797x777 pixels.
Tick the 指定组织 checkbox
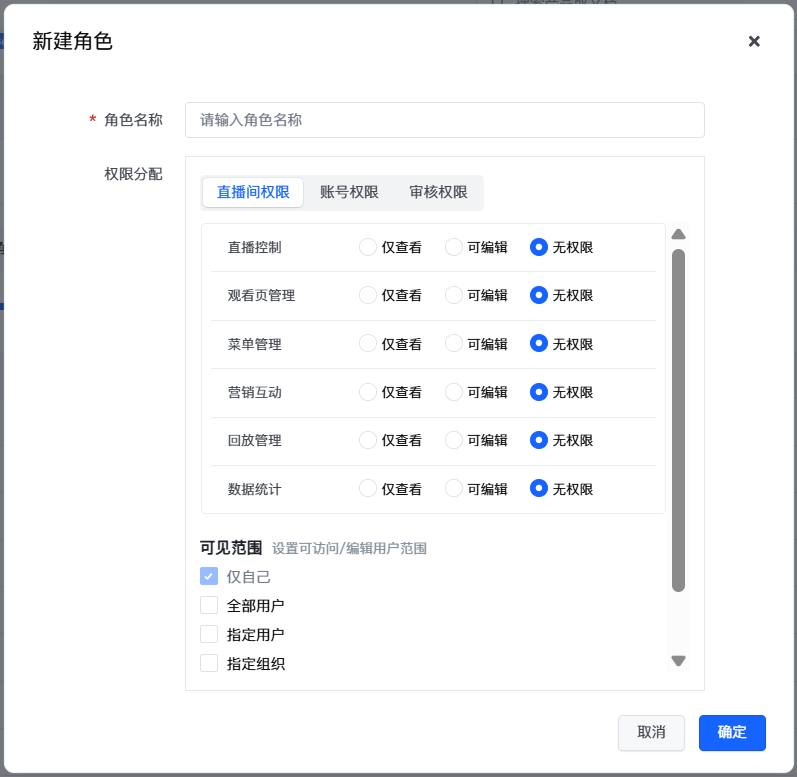209,663
